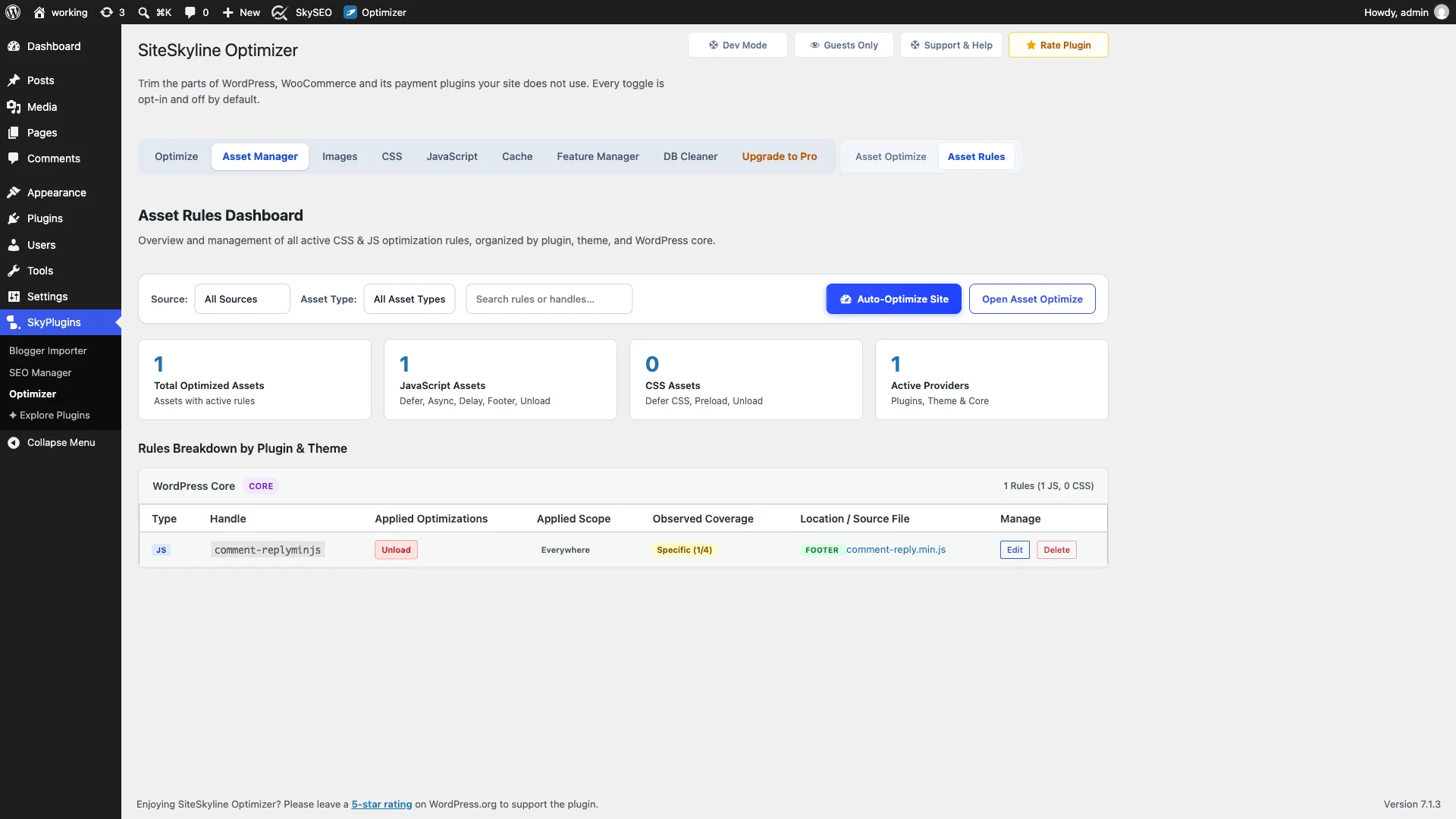Click Open Asset Optimize button

(1032, 299)
